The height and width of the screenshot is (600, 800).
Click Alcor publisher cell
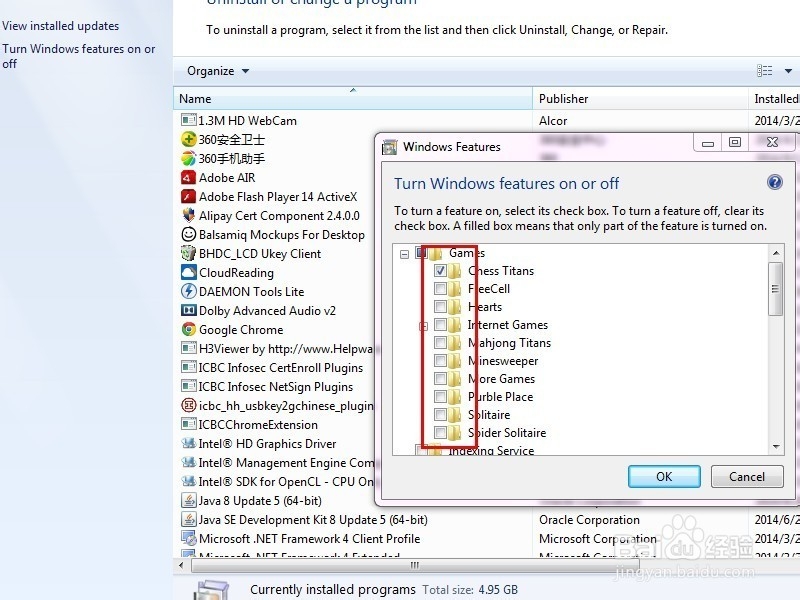(x=553, y=120)
